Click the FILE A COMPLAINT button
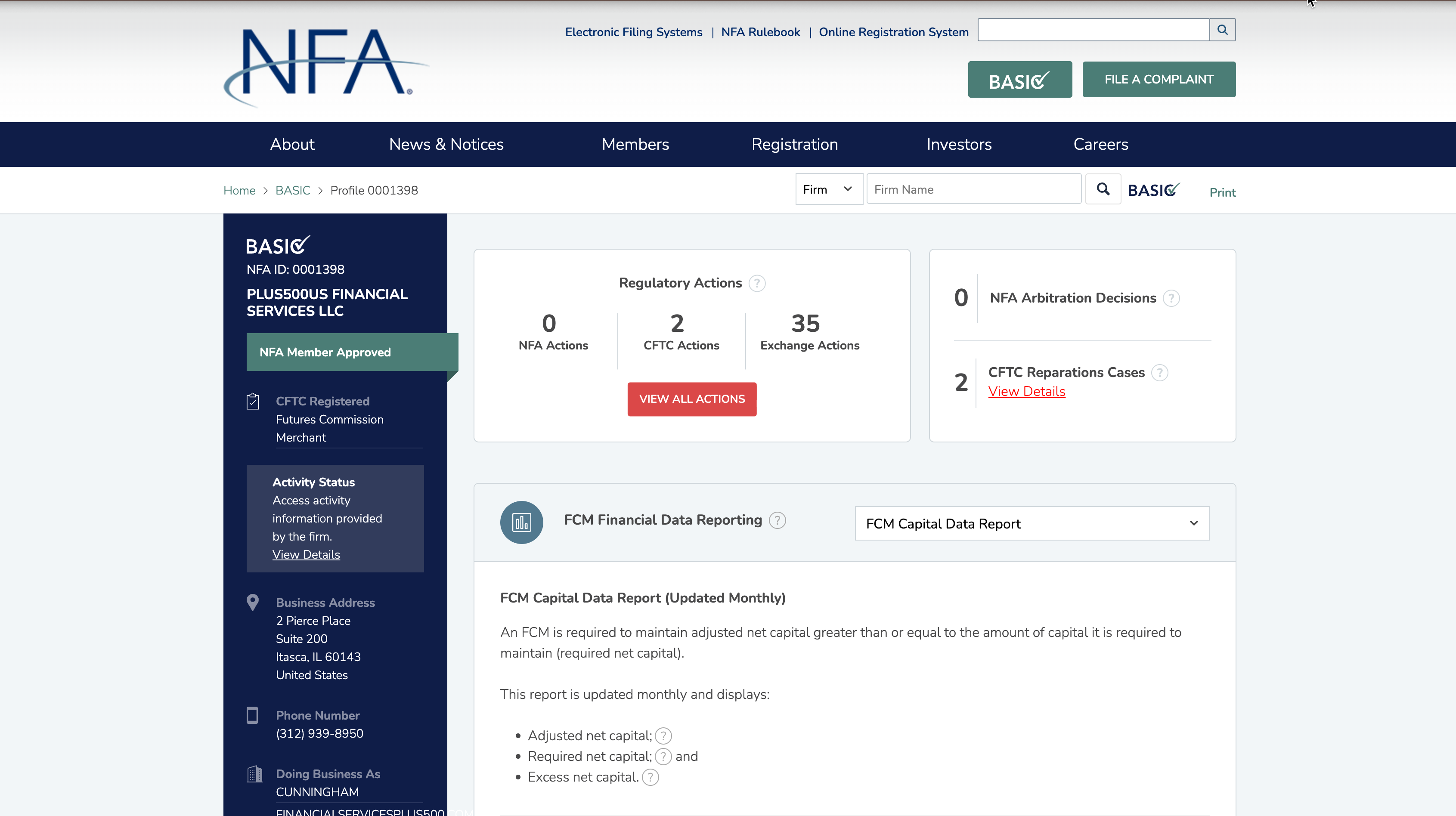Image resolution: width=1456 pixels, height=816 pixels. 1159,80
